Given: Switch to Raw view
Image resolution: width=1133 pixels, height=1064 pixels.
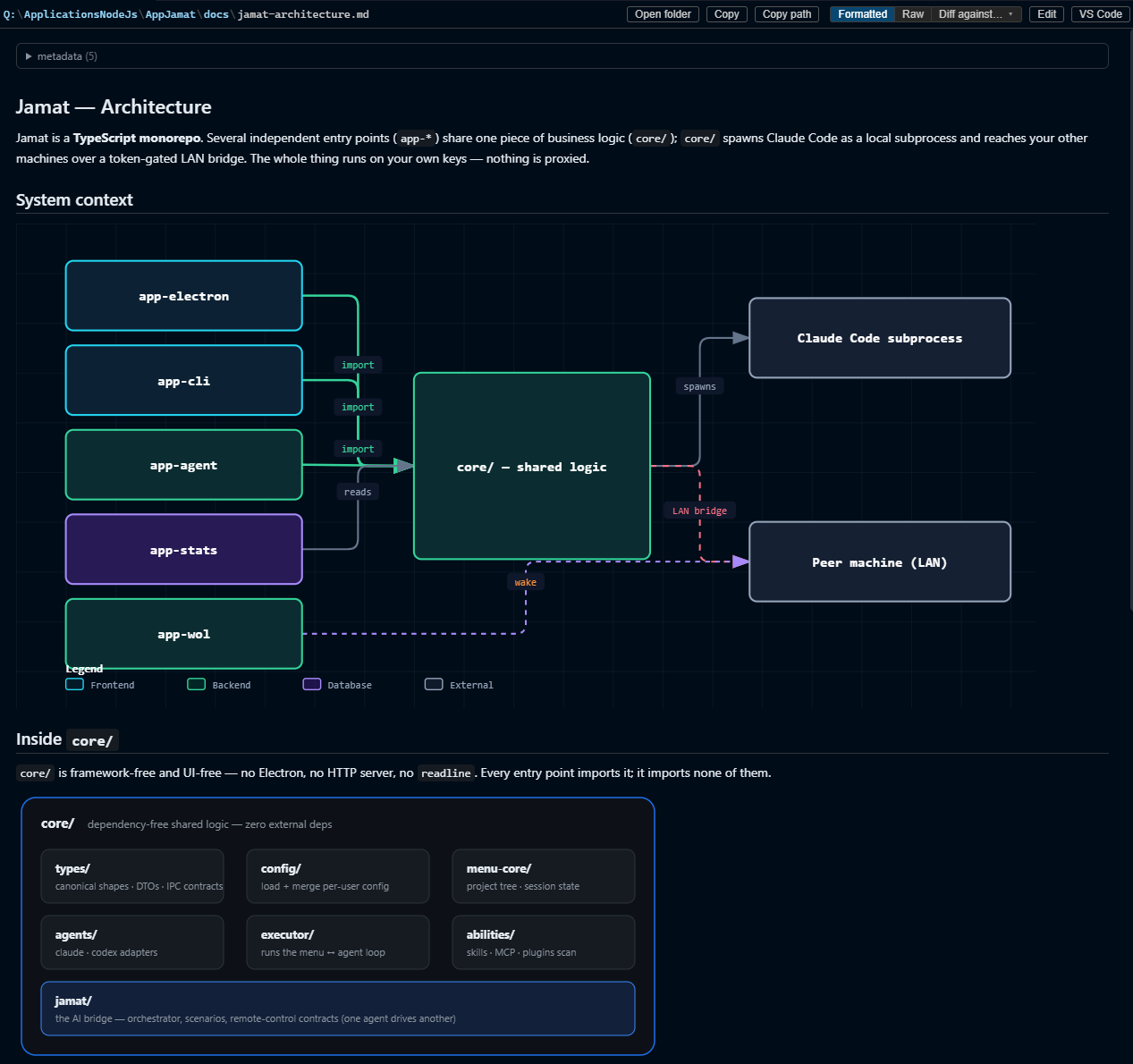Looking at the screenshot, I should coord(913,14).
